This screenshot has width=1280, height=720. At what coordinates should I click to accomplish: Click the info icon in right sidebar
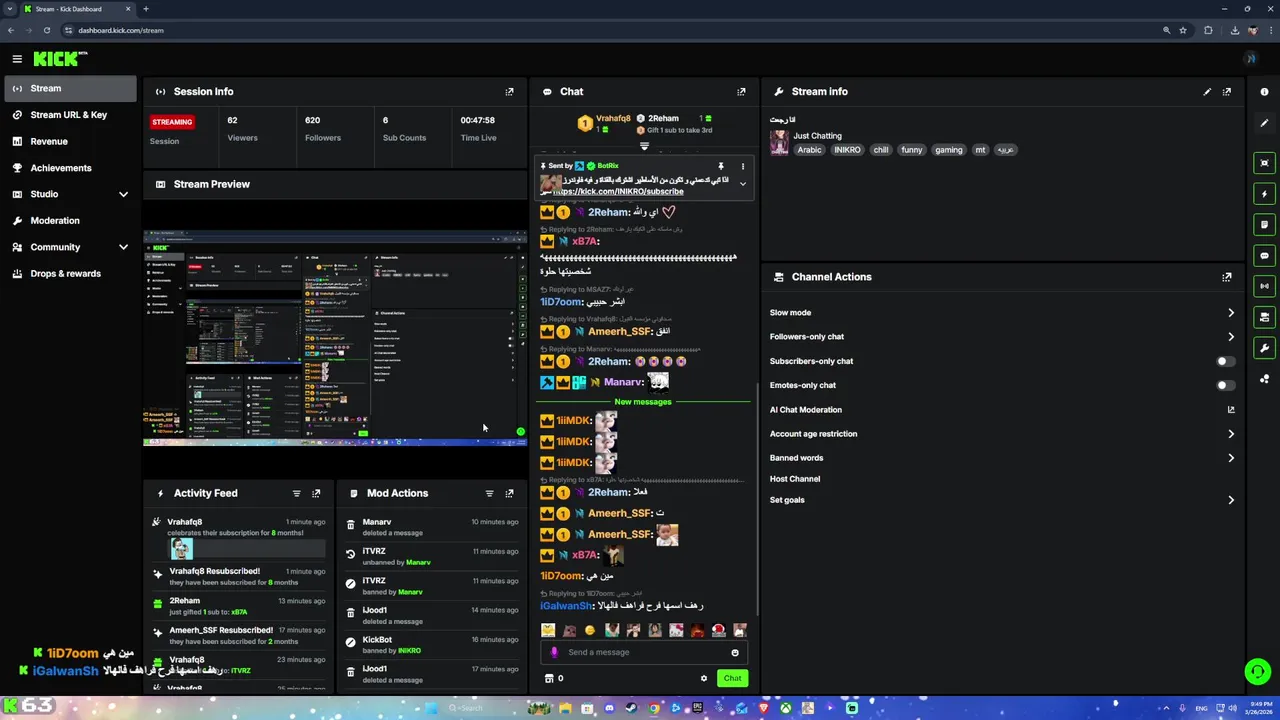pos(1264,92)
